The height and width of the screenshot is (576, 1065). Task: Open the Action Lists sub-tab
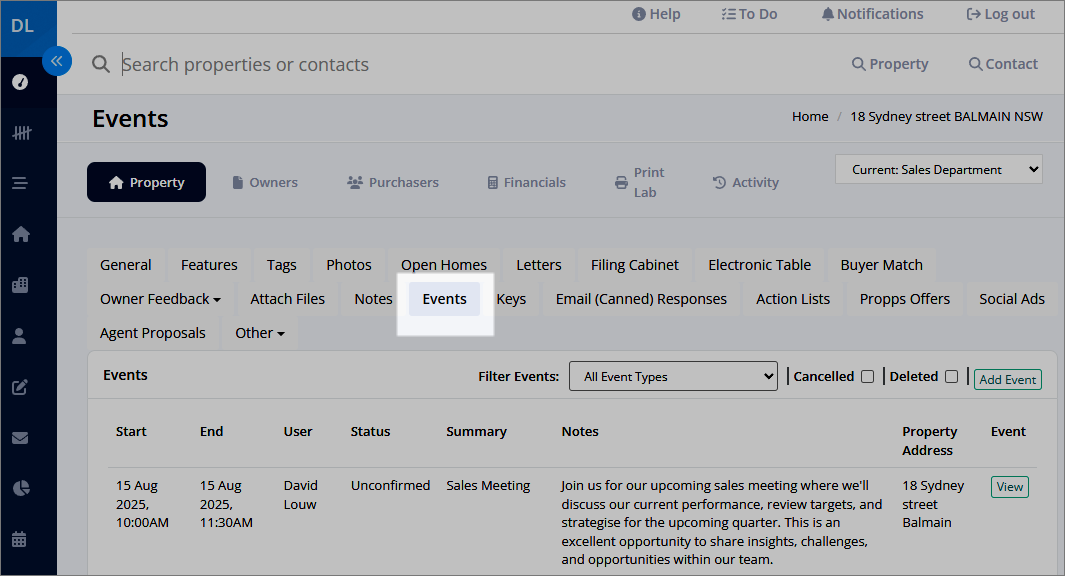tap(793, 299)
